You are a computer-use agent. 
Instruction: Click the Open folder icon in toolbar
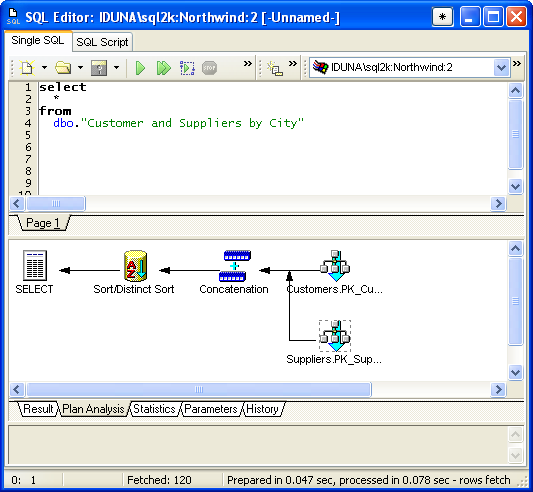pyautogui.click(x=63, y=68)
